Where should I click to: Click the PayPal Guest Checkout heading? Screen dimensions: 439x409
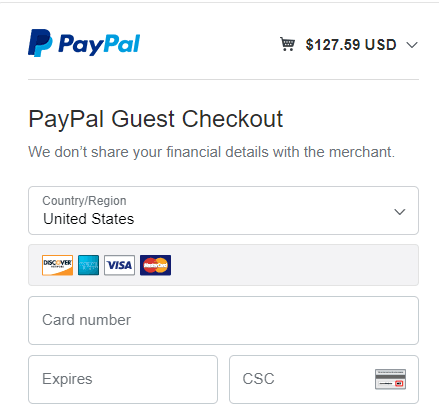(156, 119)
